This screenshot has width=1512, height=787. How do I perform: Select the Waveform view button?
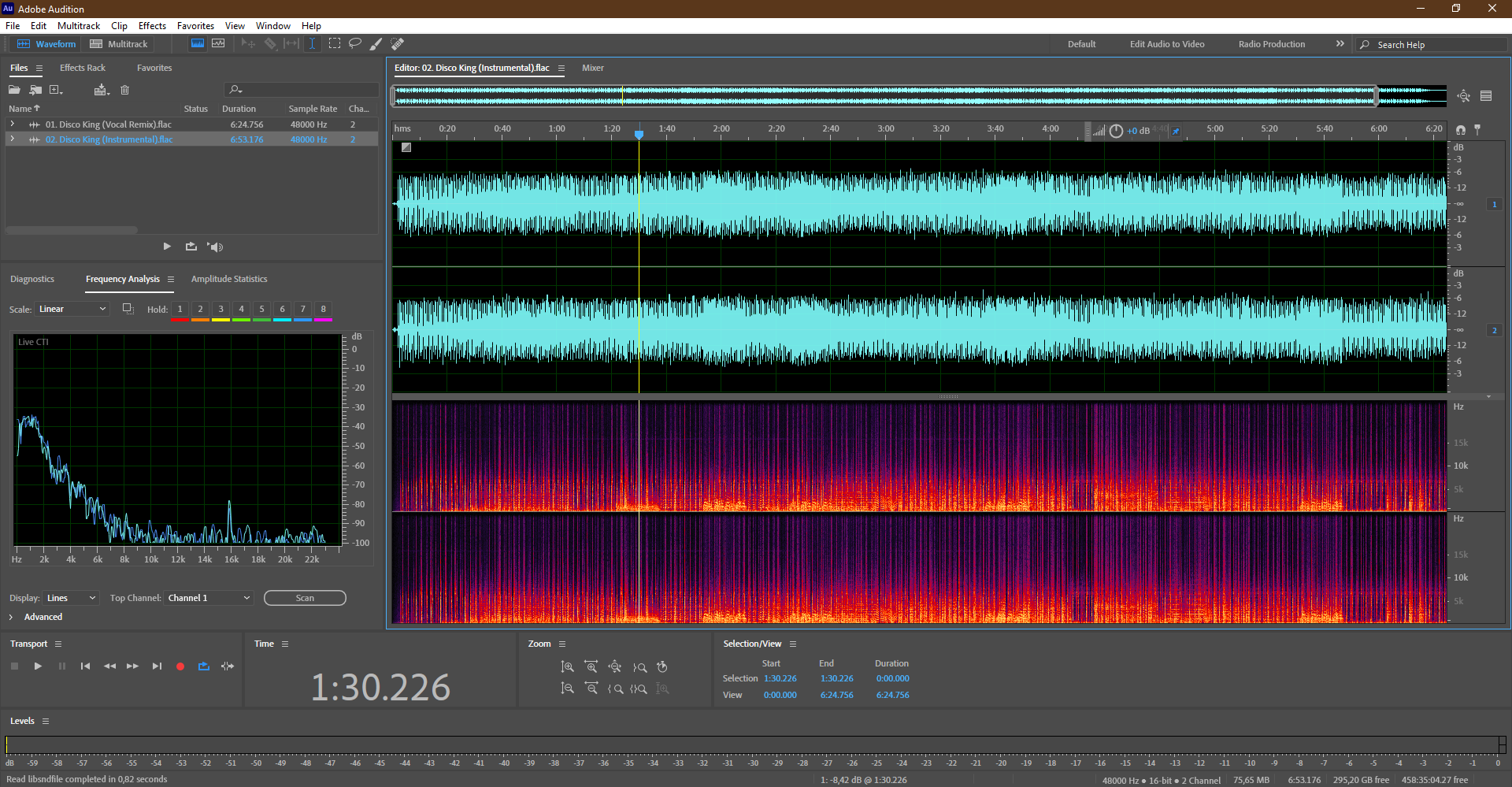pos(46,44)
